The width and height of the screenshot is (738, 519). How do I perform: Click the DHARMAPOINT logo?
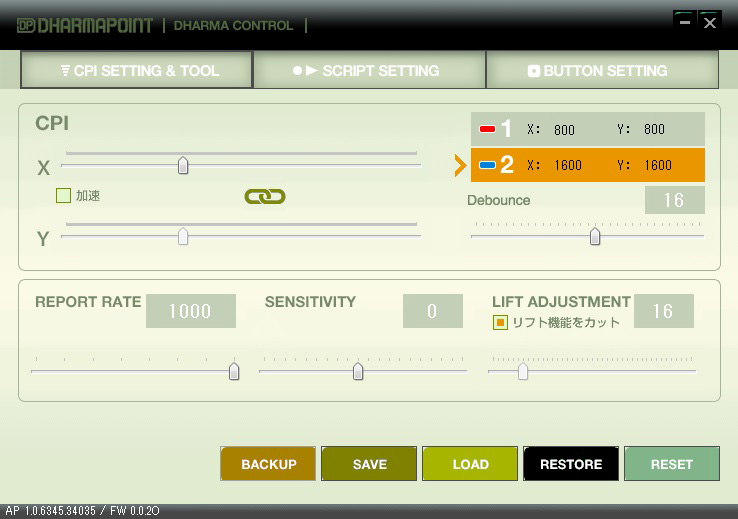[x=85, y=25]
